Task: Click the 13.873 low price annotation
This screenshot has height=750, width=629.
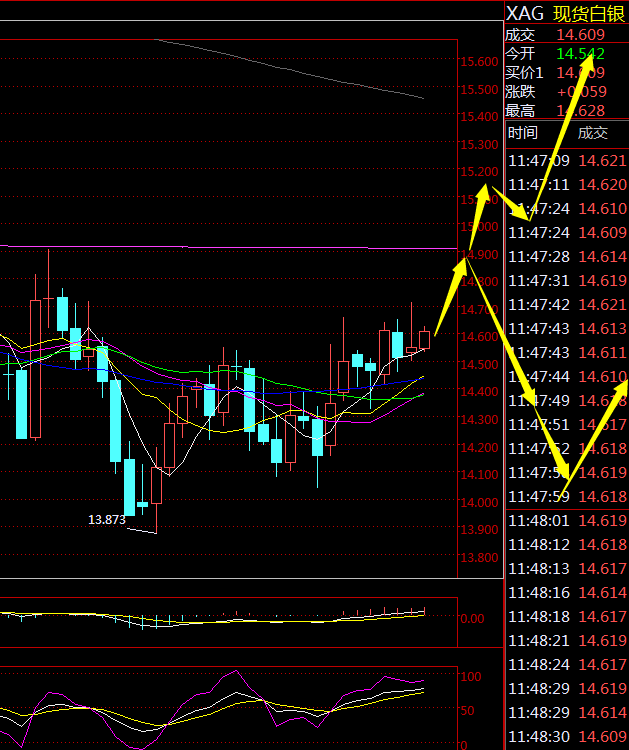Action: [x=107, y=519]
